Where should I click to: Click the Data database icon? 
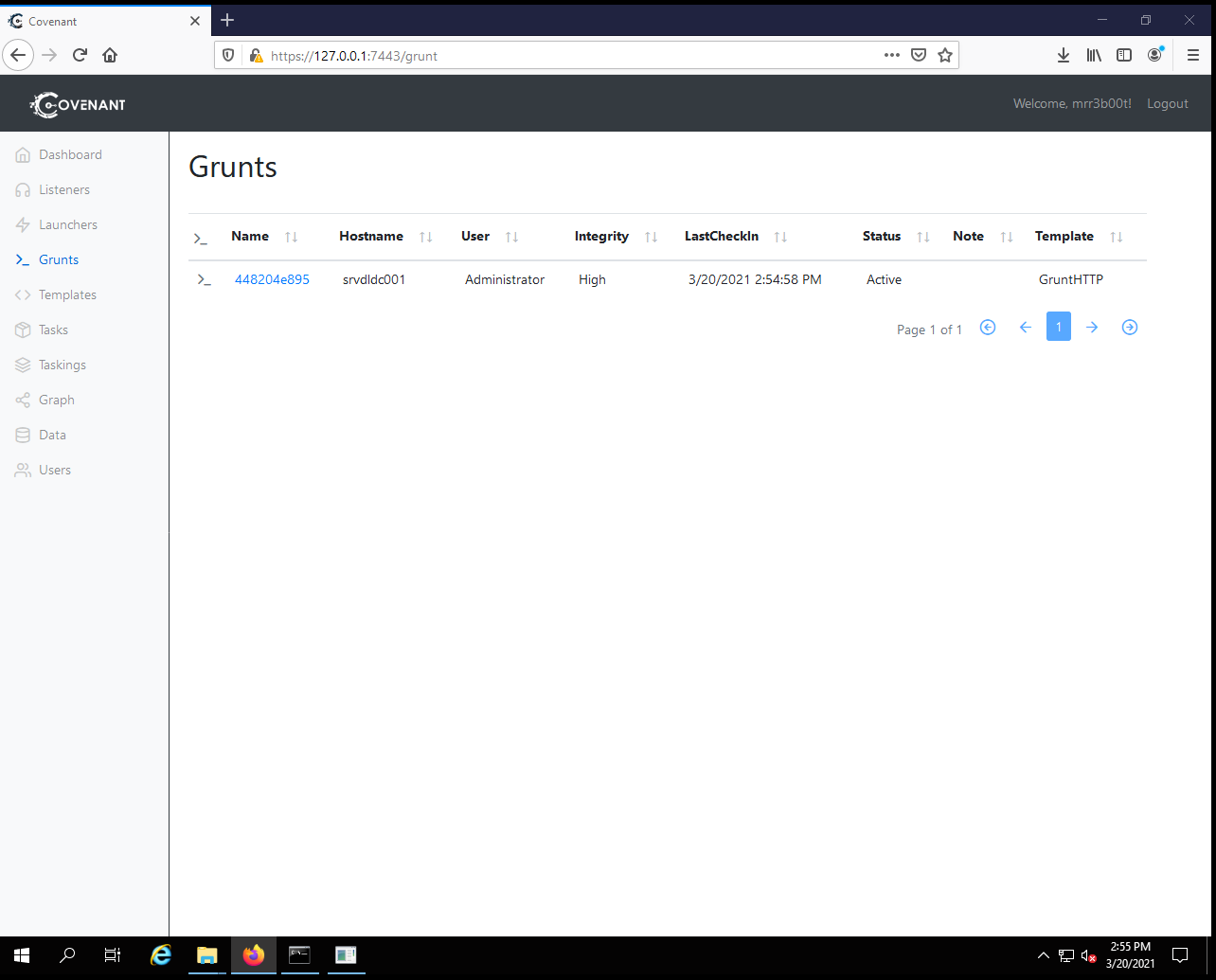pyautogui.click(x=23, y=435)
